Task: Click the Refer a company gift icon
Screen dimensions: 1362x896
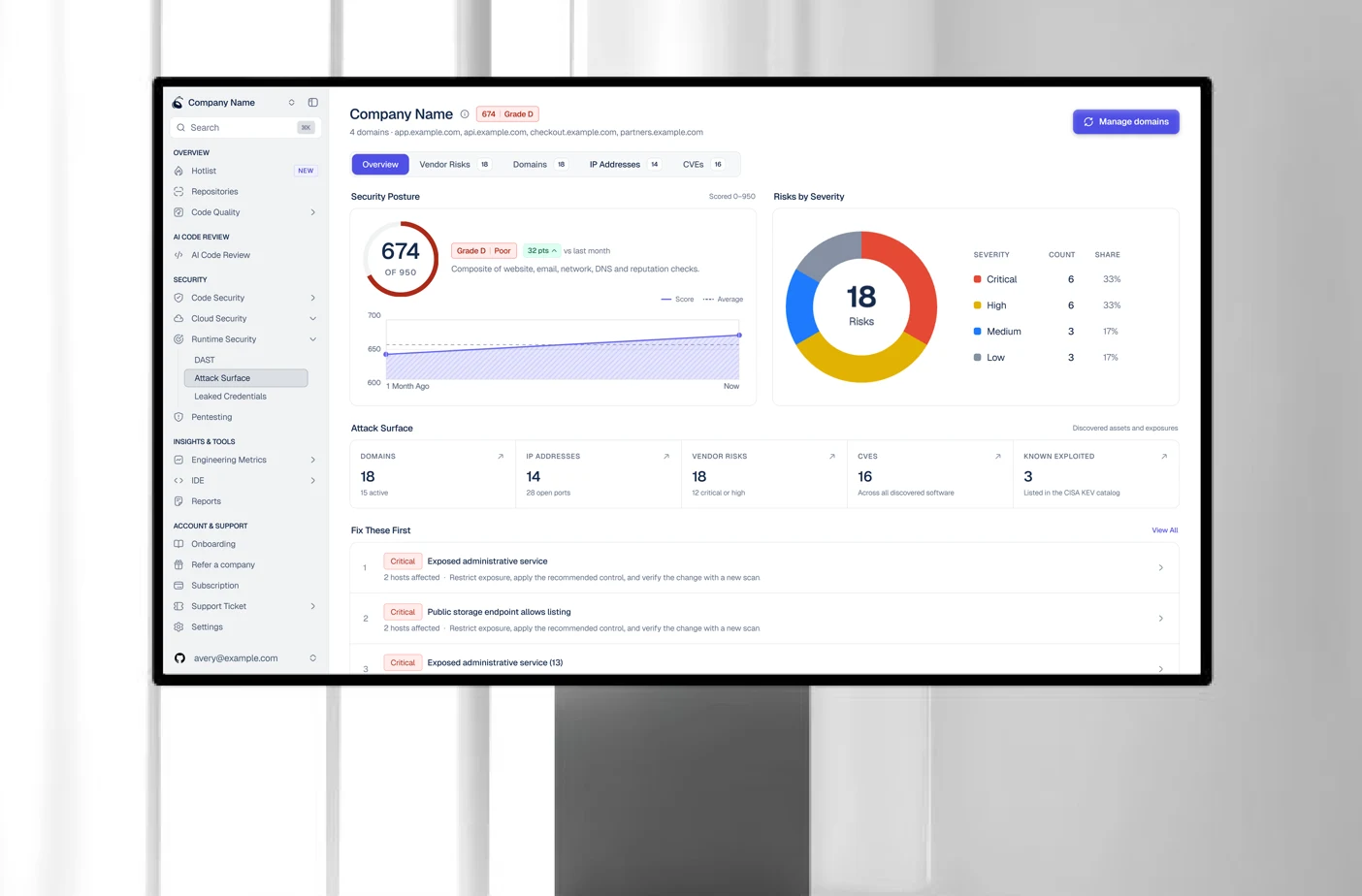Action: point(178,564)
